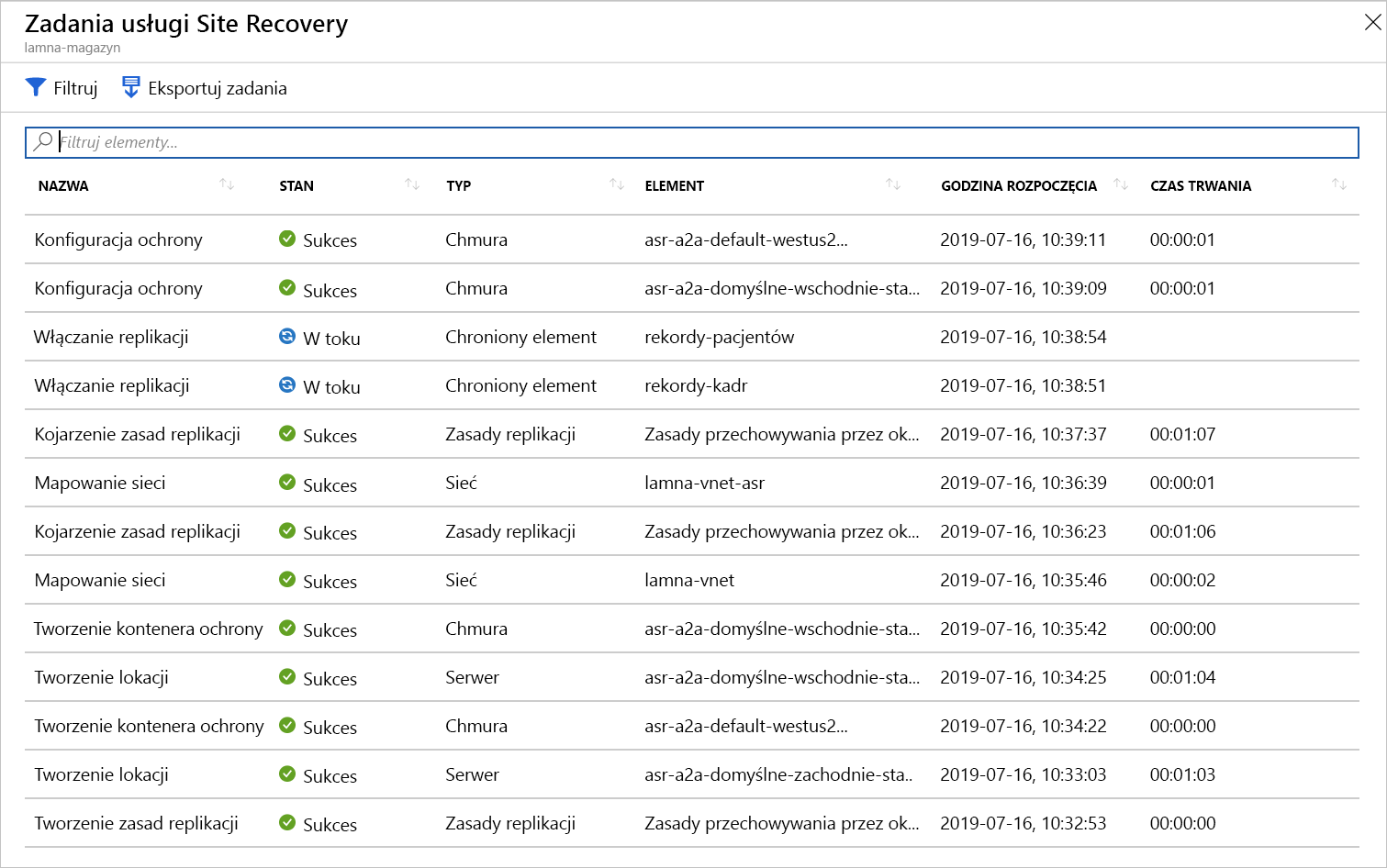Image resolution: width=1387 pixels, height=868 pixels.
Task: Click in-progress icon for rekordy-pacjentów job
Action: [287, 336]
